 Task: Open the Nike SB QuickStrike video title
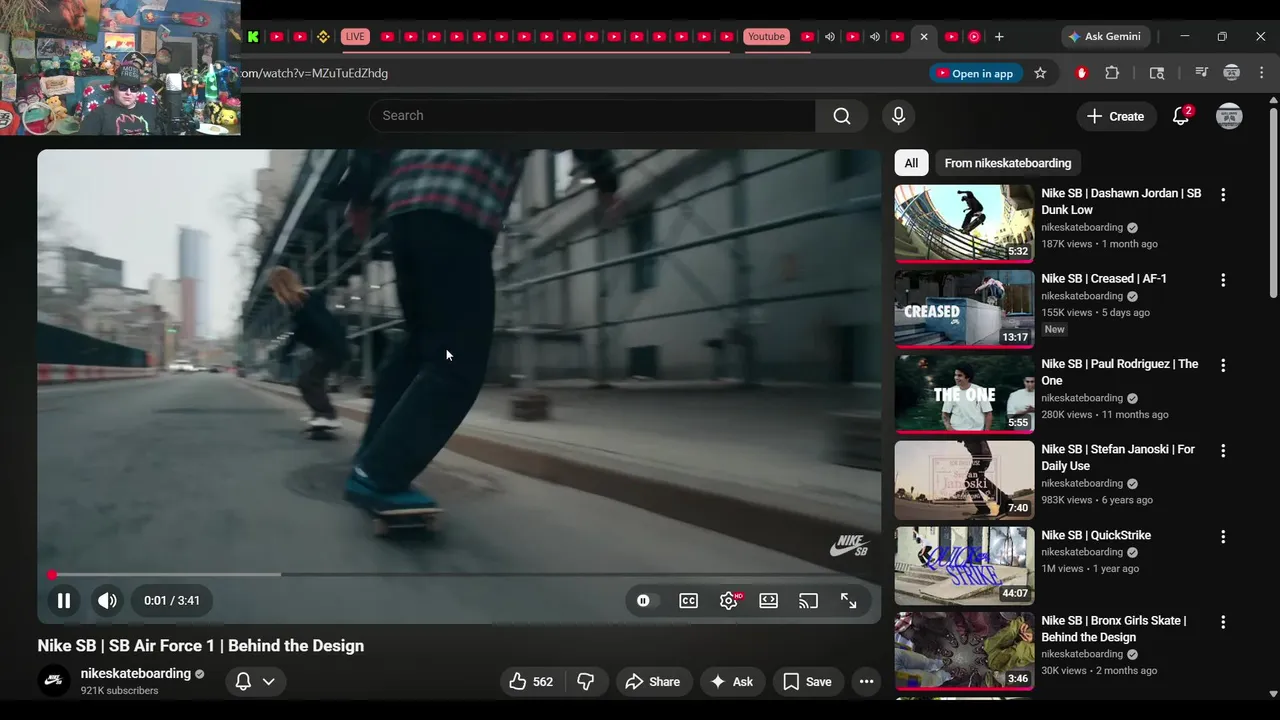click(x=1096, y=535)
